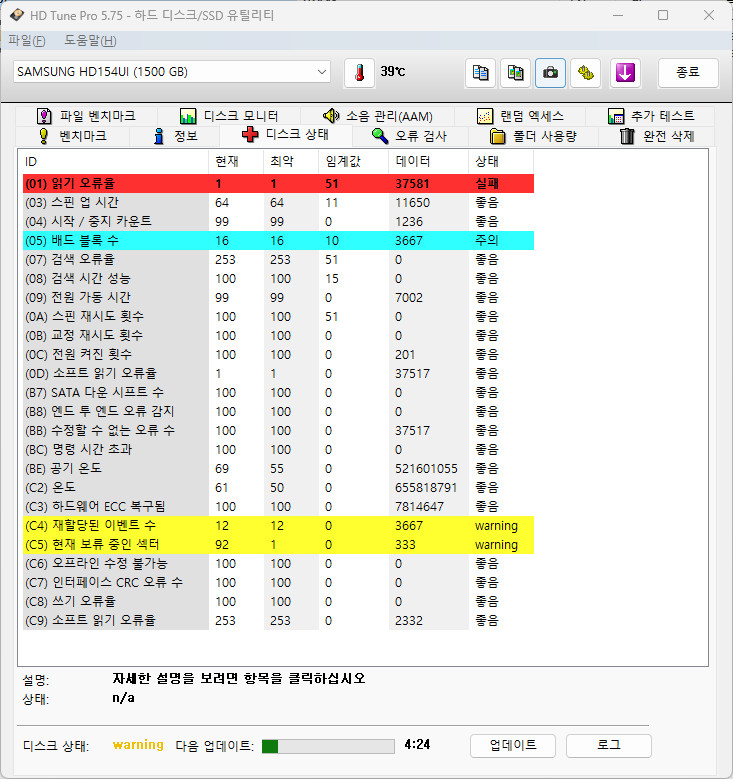Image resolution: width=733 pixels, height=779 pixels.
Task: Click the 데이터 column header
Action: [428, 161]
